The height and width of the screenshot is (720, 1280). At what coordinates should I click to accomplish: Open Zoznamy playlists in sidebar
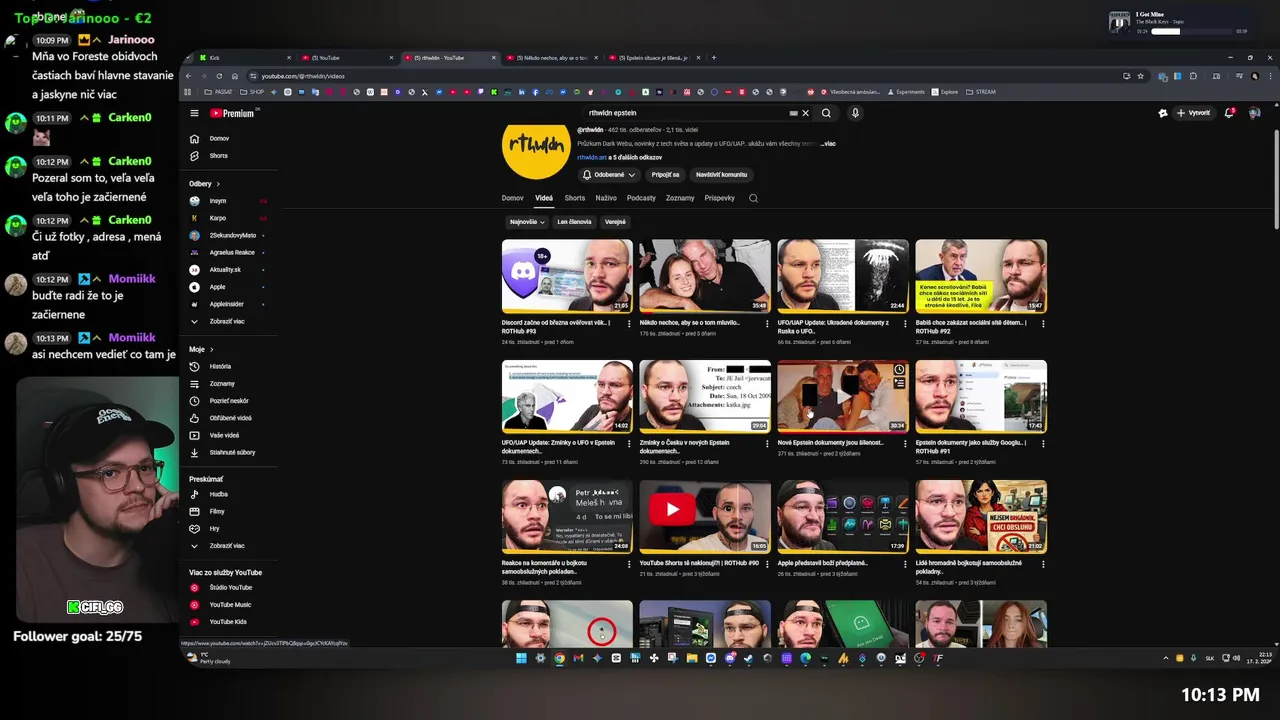(221, 383)
